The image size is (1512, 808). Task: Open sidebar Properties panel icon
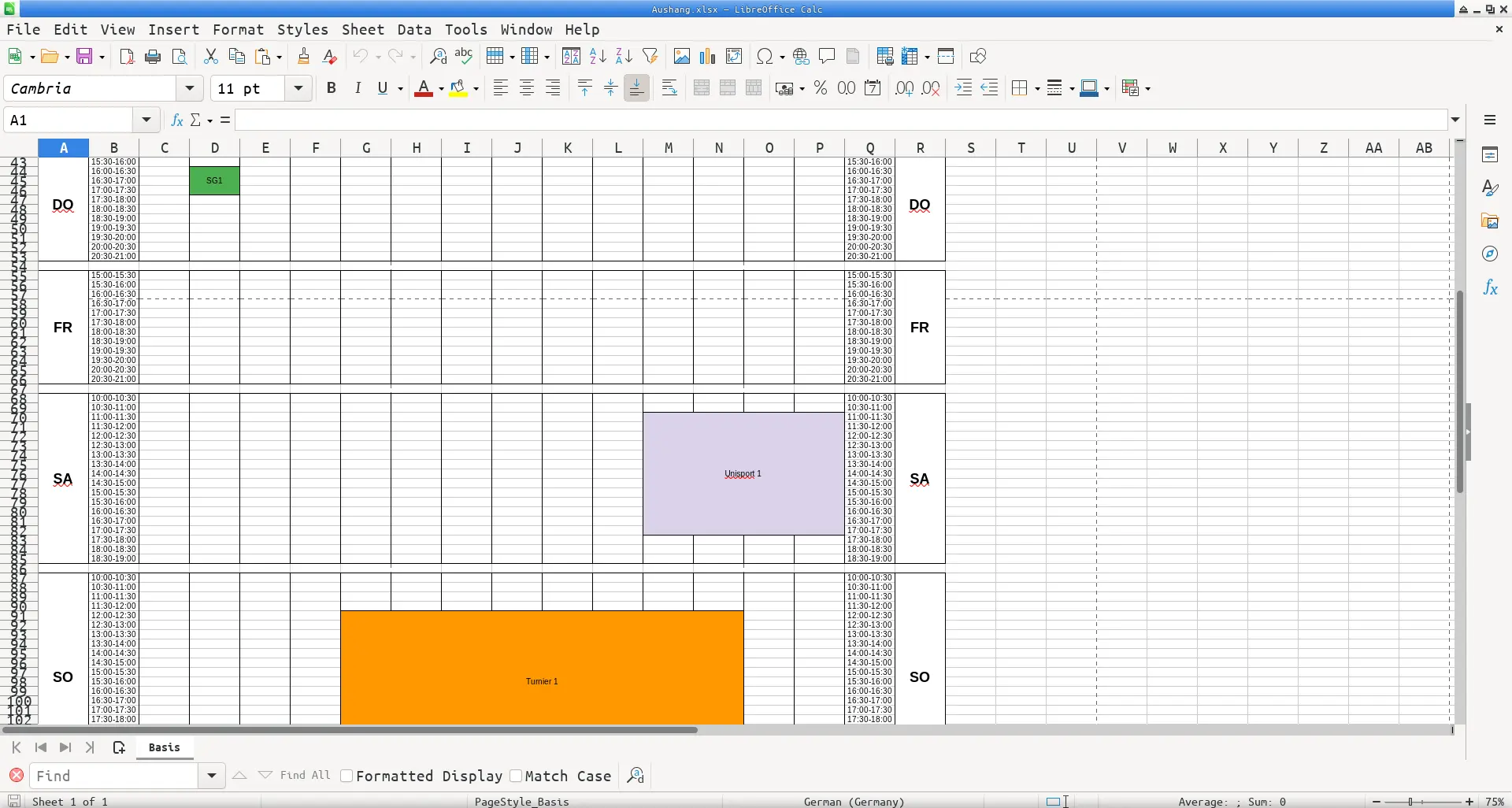tap(1489, 154)
